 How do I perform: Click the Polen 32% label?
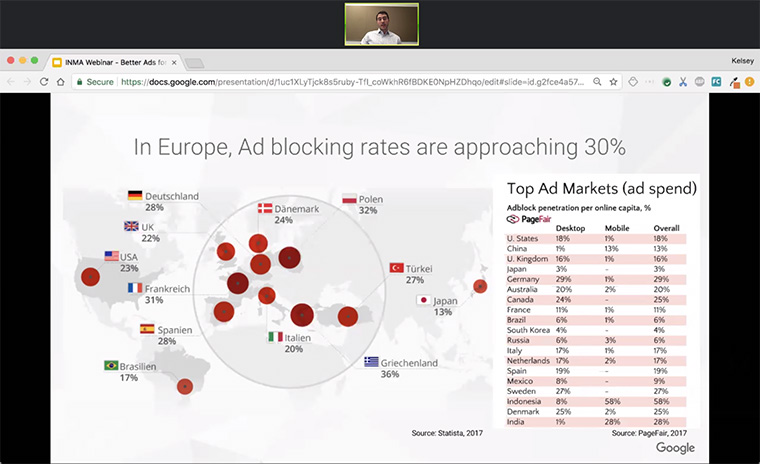click(x=370, y=205)
